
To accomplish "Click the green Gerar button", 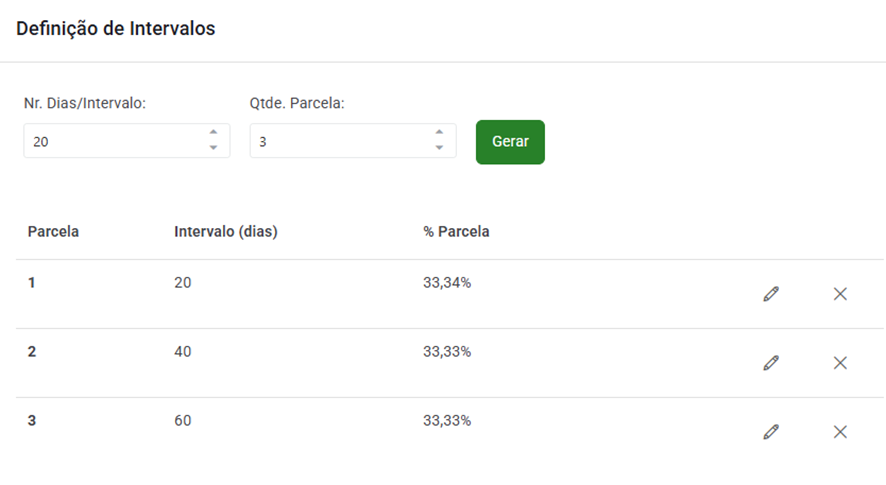I will point(510,142).
